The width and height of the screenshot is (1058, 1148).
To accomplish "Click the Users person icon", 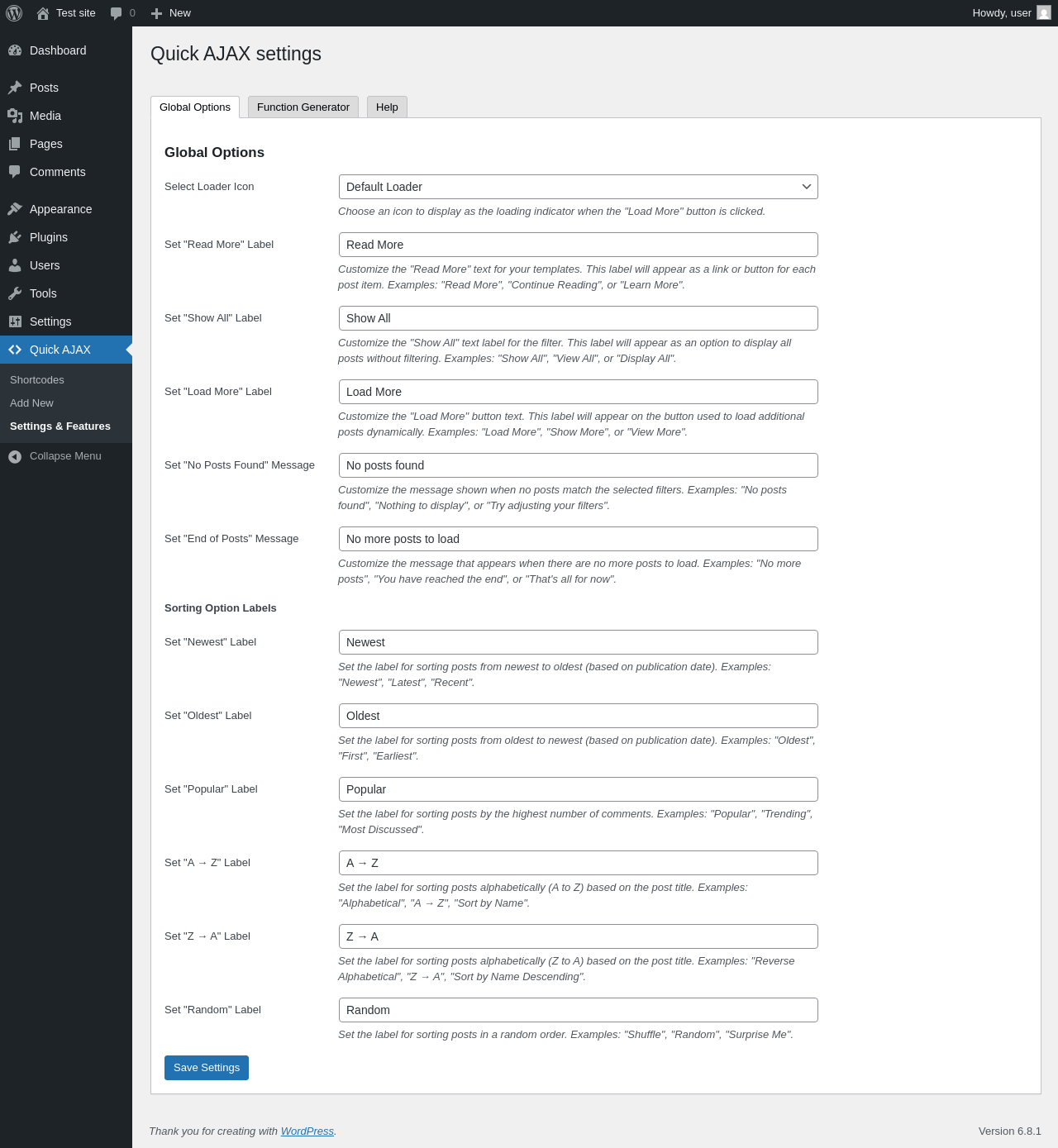I will pos(15,265).
